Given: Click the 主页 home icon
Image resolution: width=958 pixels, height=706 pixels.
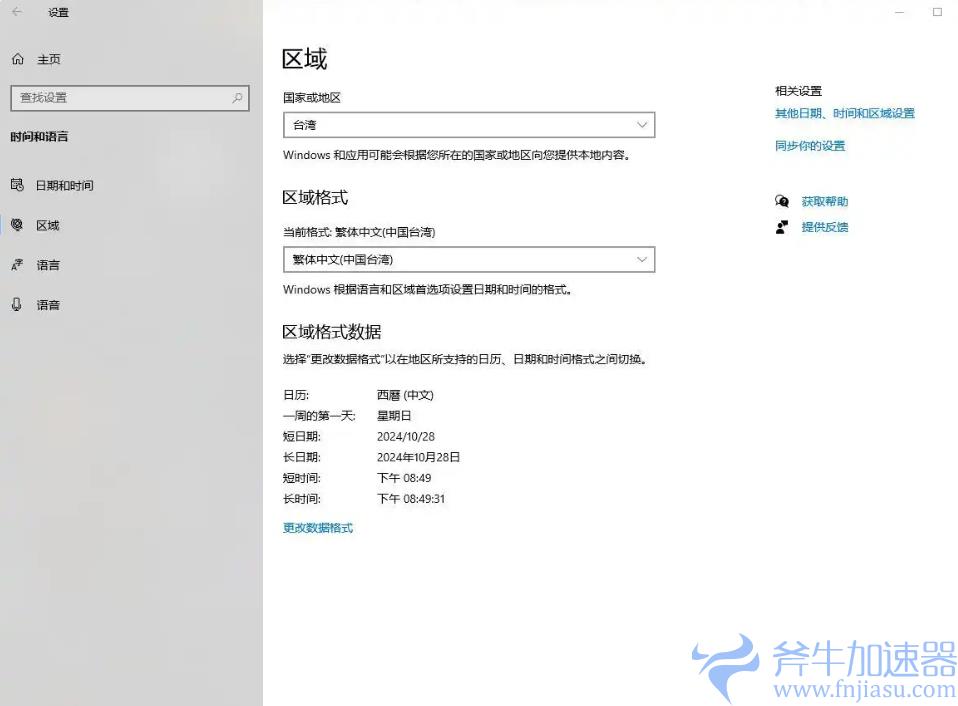Looking at the screenshot, I should pos(17,60).
